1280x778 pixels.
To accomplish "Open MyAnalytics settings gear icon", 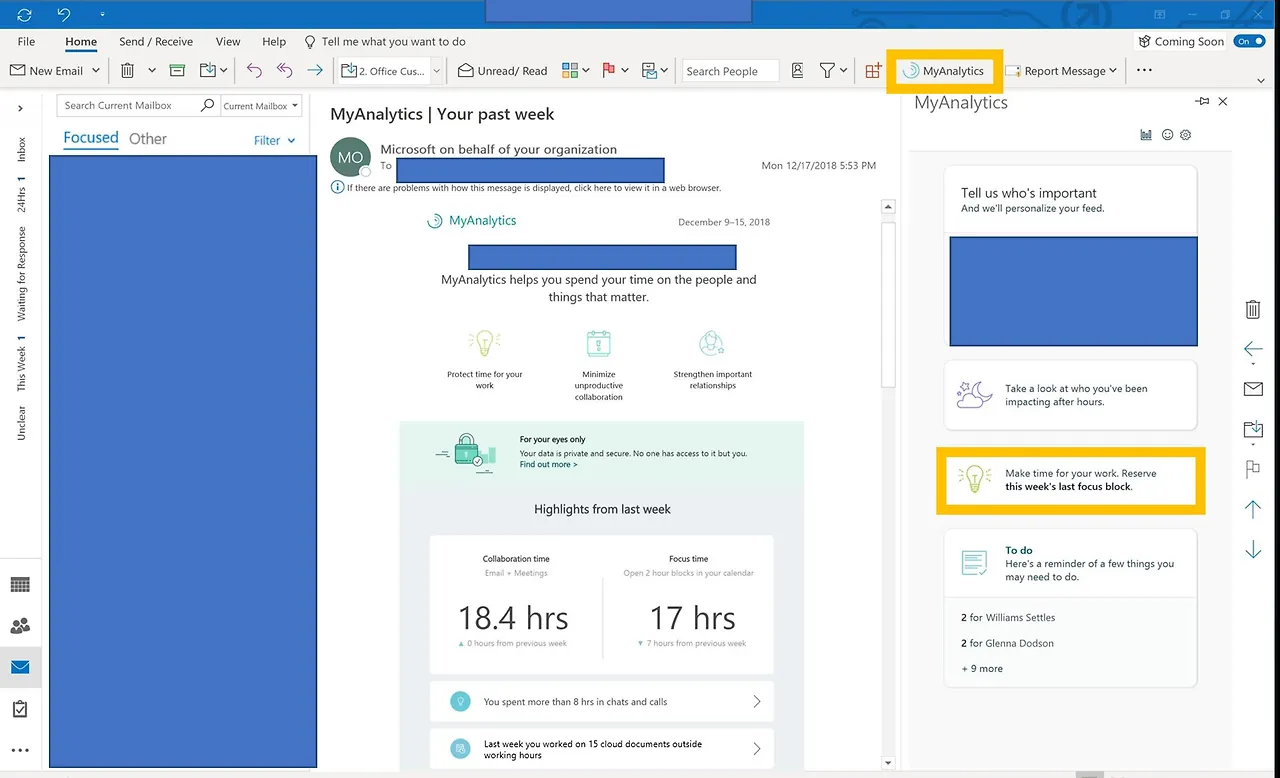I will tap(1186, 135).
